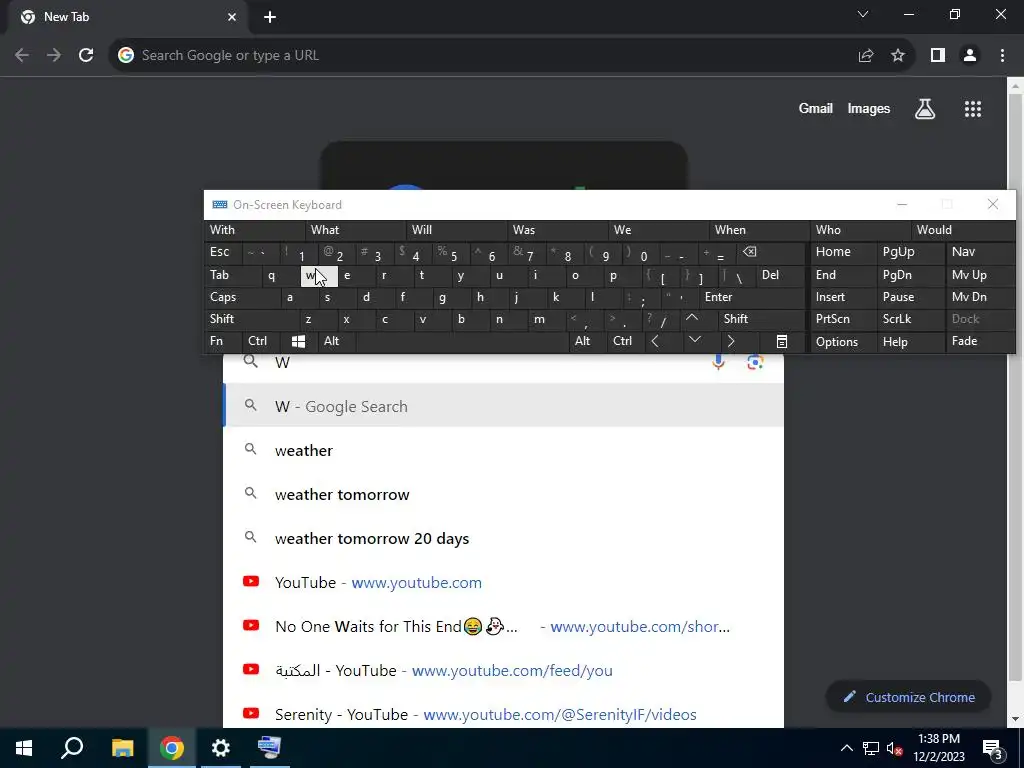The width and height of the screenshot is (1024, 768).
Task: Click Customize Chrome button
Action: click(908, 697)
